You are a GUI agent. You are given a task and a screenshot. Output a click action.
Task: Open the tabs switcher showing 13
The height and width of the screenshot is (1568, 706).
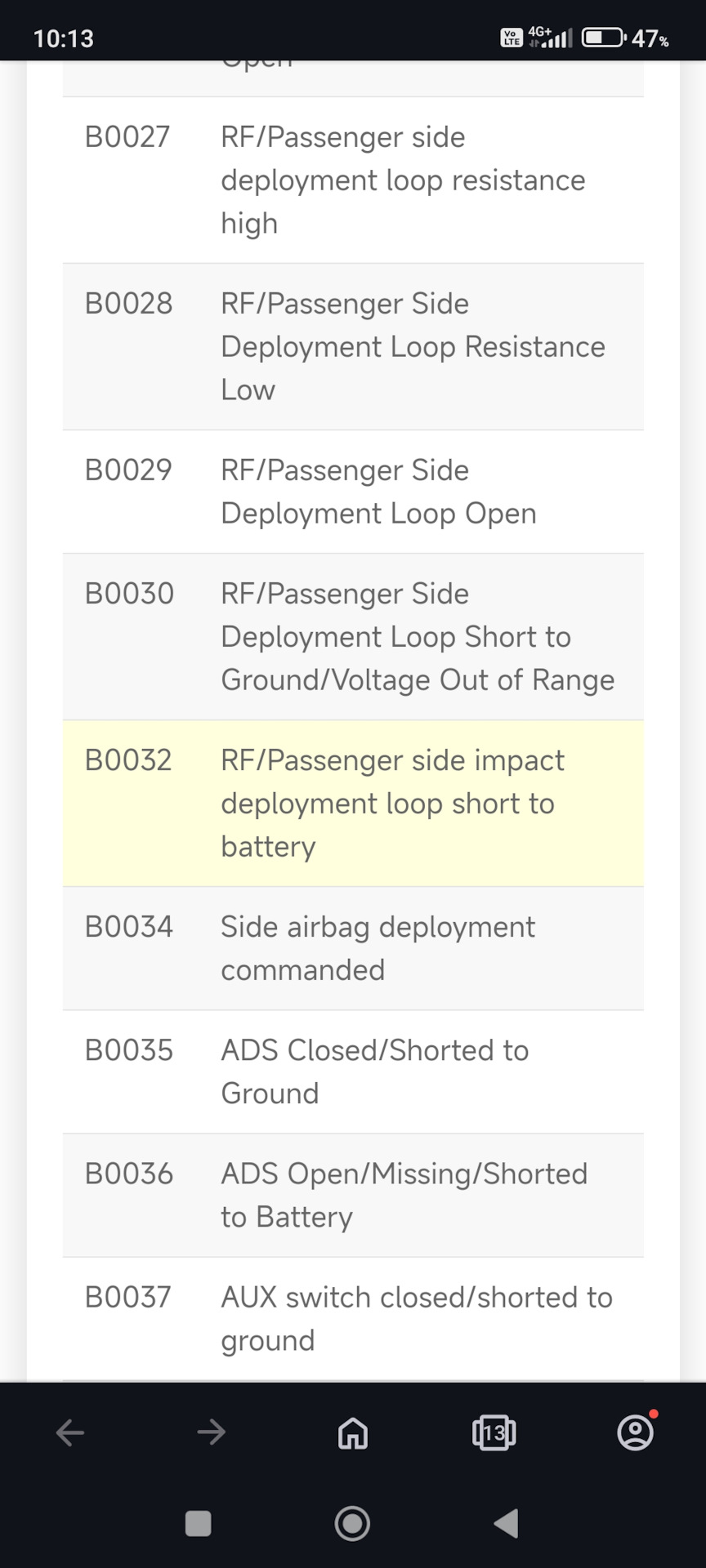tap(494, 1432)
